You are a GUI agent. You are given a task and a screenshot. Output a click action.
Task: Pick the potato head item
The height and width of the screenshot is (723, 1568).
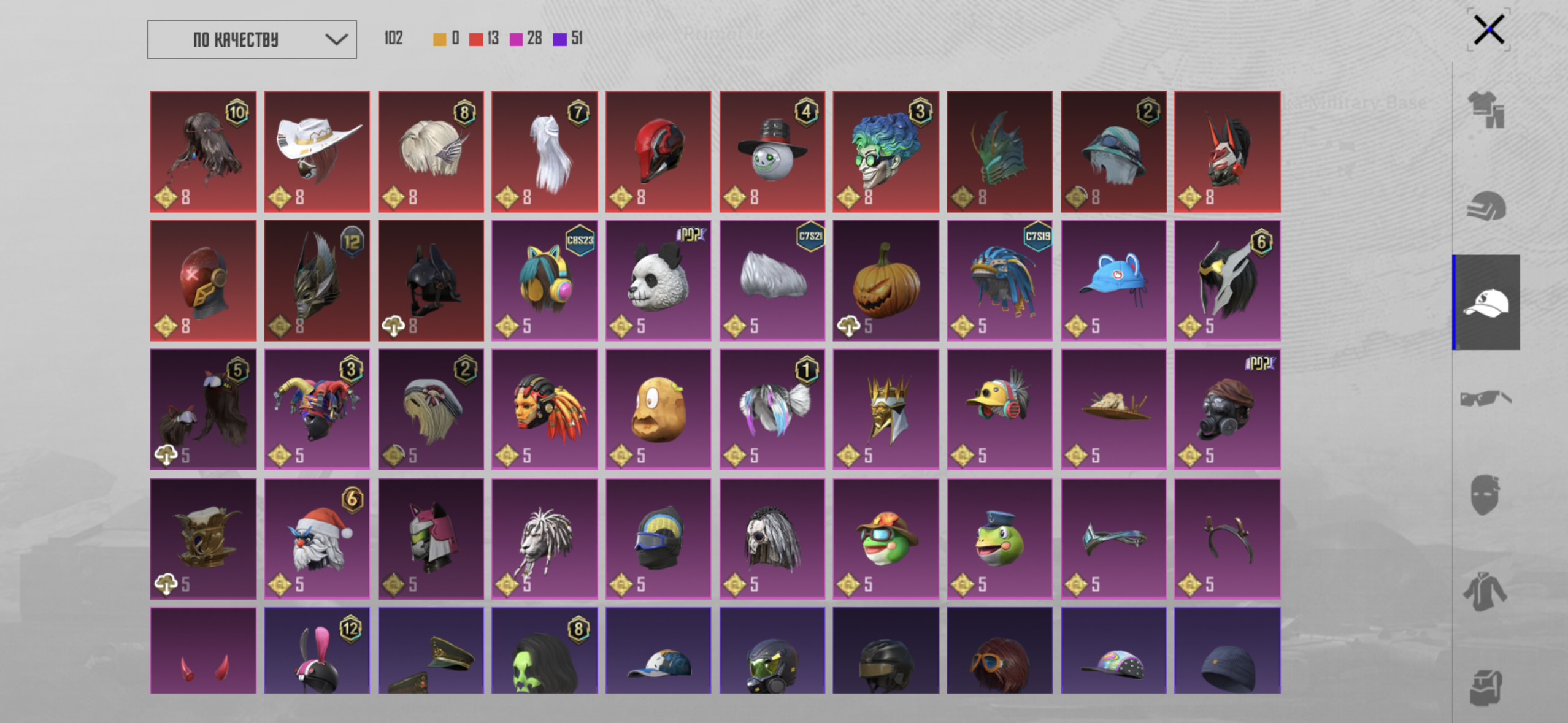point(658,410)
